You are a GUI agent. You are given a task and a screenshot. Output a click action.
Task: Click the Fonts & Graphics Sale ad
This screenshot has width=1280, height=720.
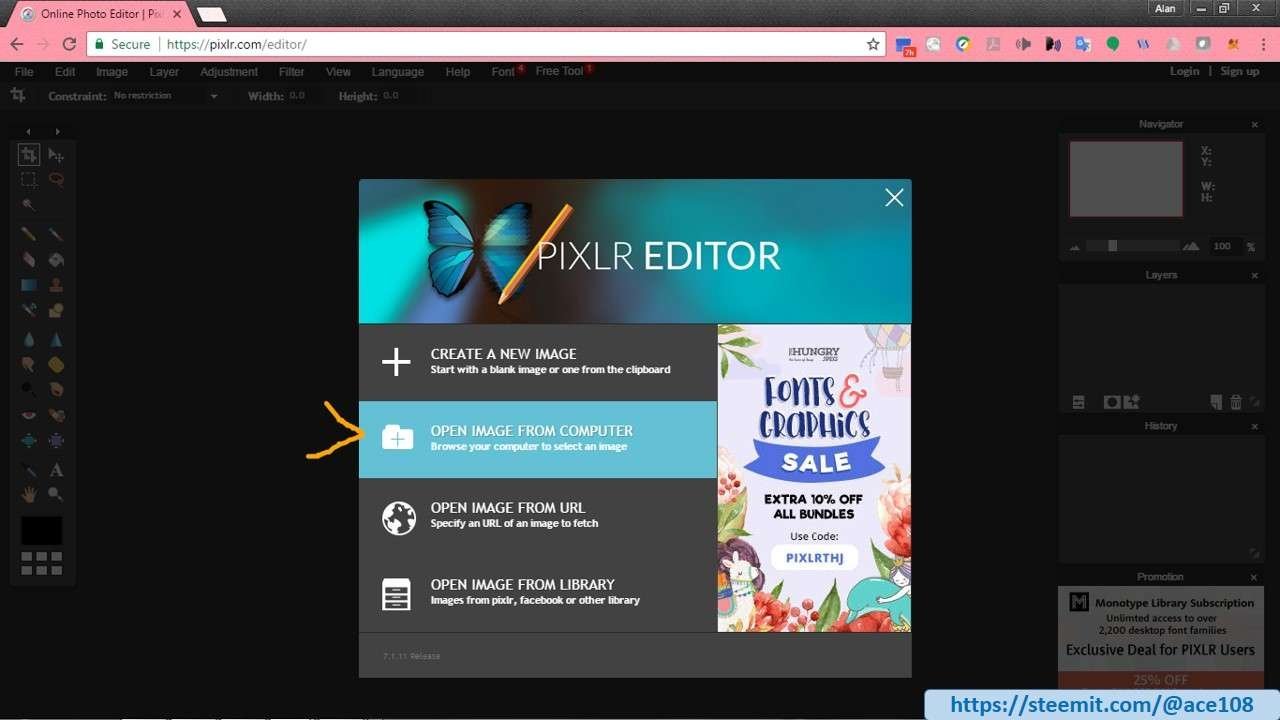pos(814,478)
